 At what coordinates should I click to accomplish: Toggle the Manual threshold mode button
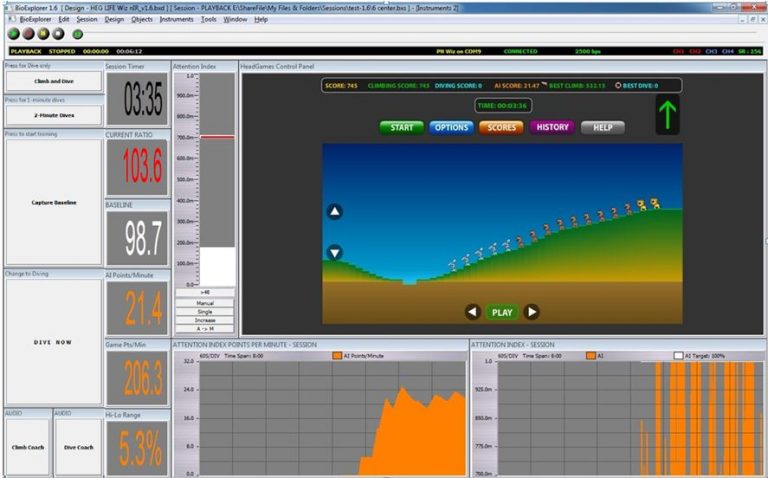(x=205, y=302)
